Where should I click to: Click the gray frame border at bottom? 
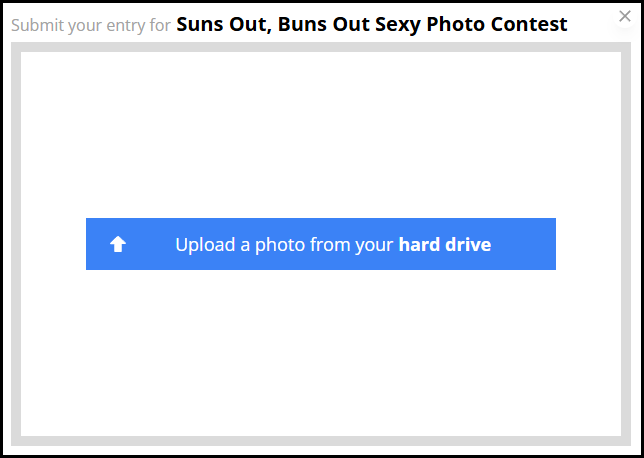pyautogui.click(x=321, y=441)
